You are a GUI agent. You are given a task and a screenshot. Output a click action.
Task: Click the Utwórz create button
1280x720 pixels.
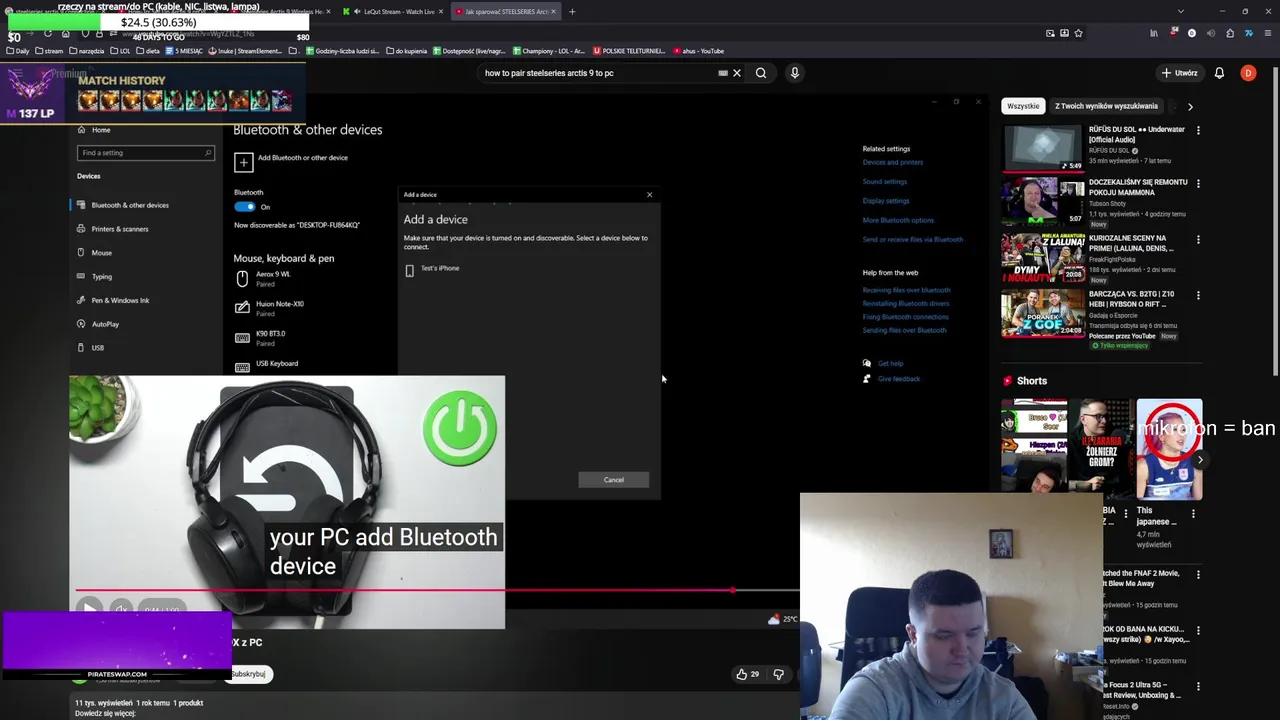(1179, 73)
